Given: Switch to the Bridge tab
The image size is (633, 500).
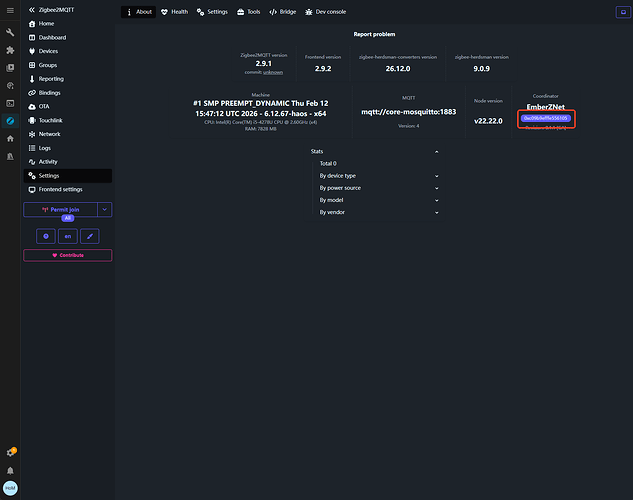Looking at the screenshot, I should point(283,12).
